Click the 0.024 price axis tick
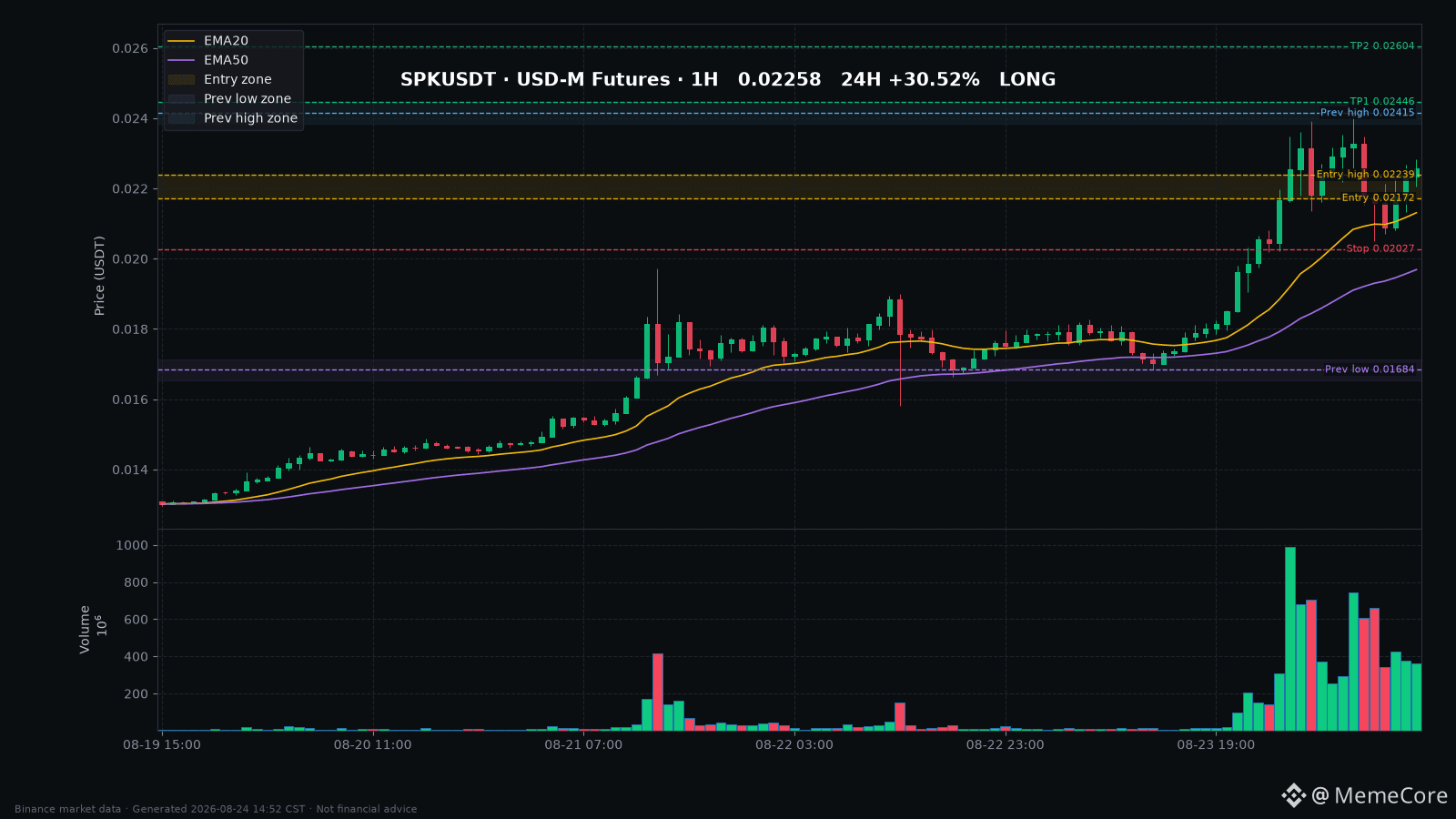 pos(130,118)
